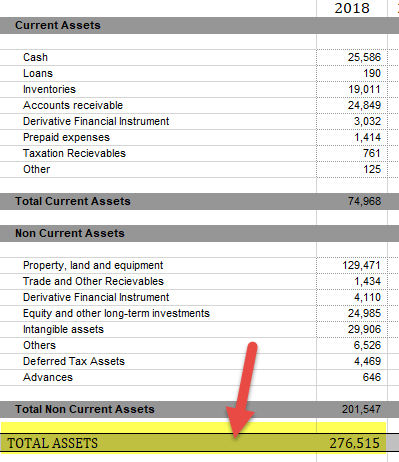Click the Intangible assets value 29,906
This screenshot has width=399, height=462.
pyautogui.click(x=364, y=329)
